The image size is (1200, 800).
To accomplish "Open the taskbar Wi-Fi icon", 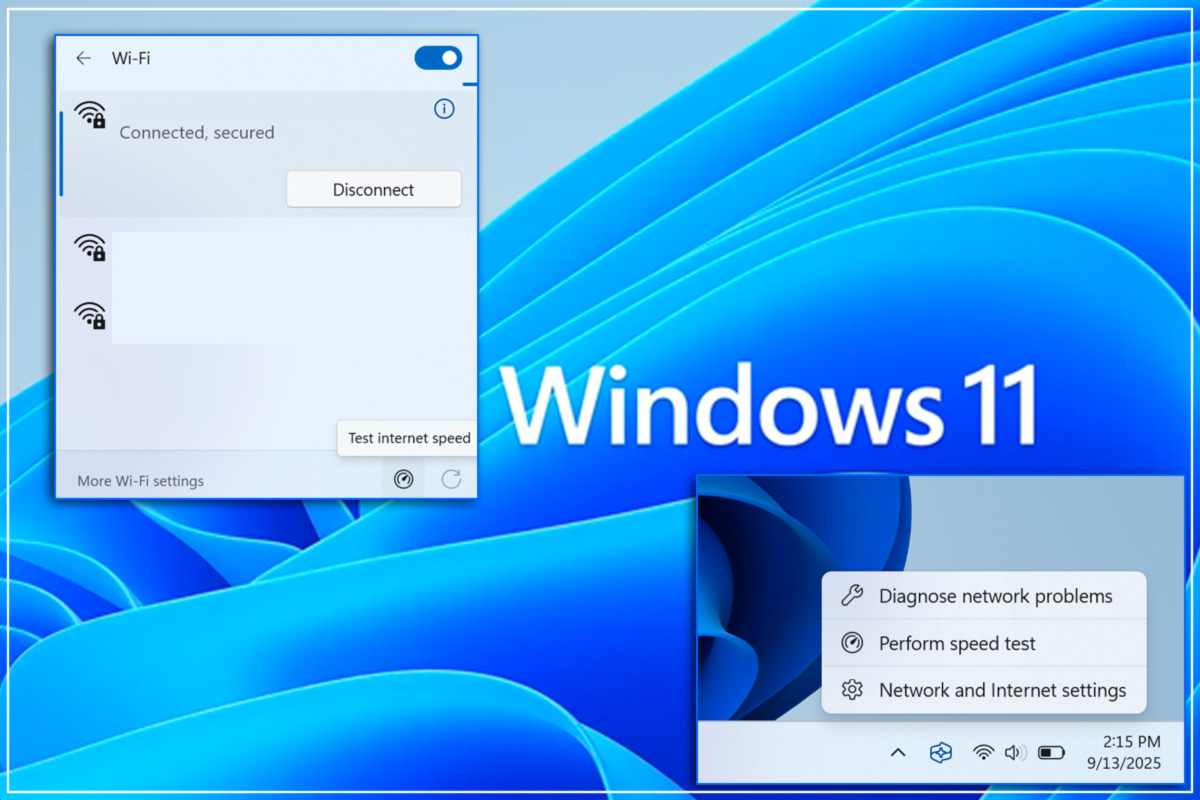I will coord(984,752).
